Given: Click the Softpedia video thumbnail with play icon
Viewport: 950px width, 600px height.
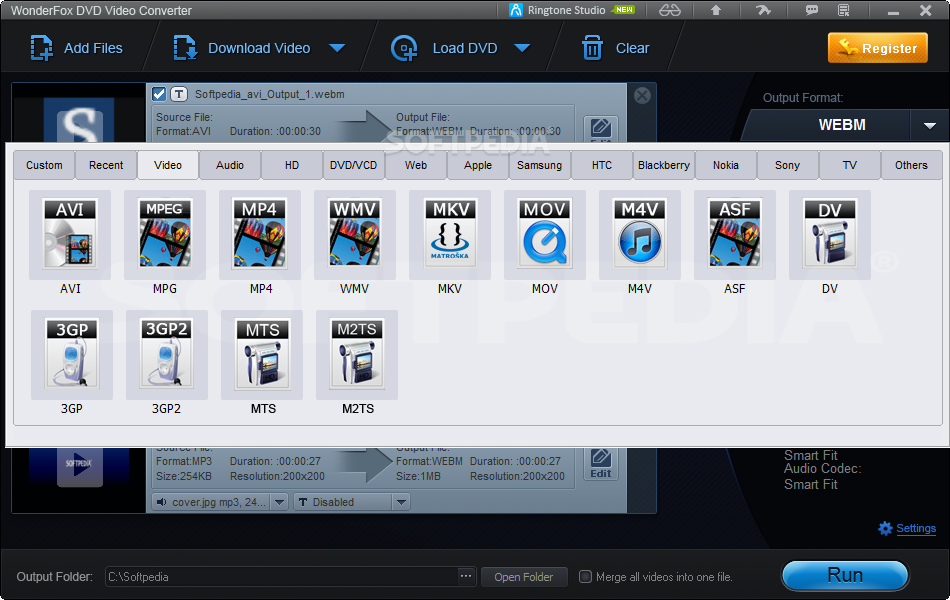Looking at the screenshot, I should pos(79,466).
